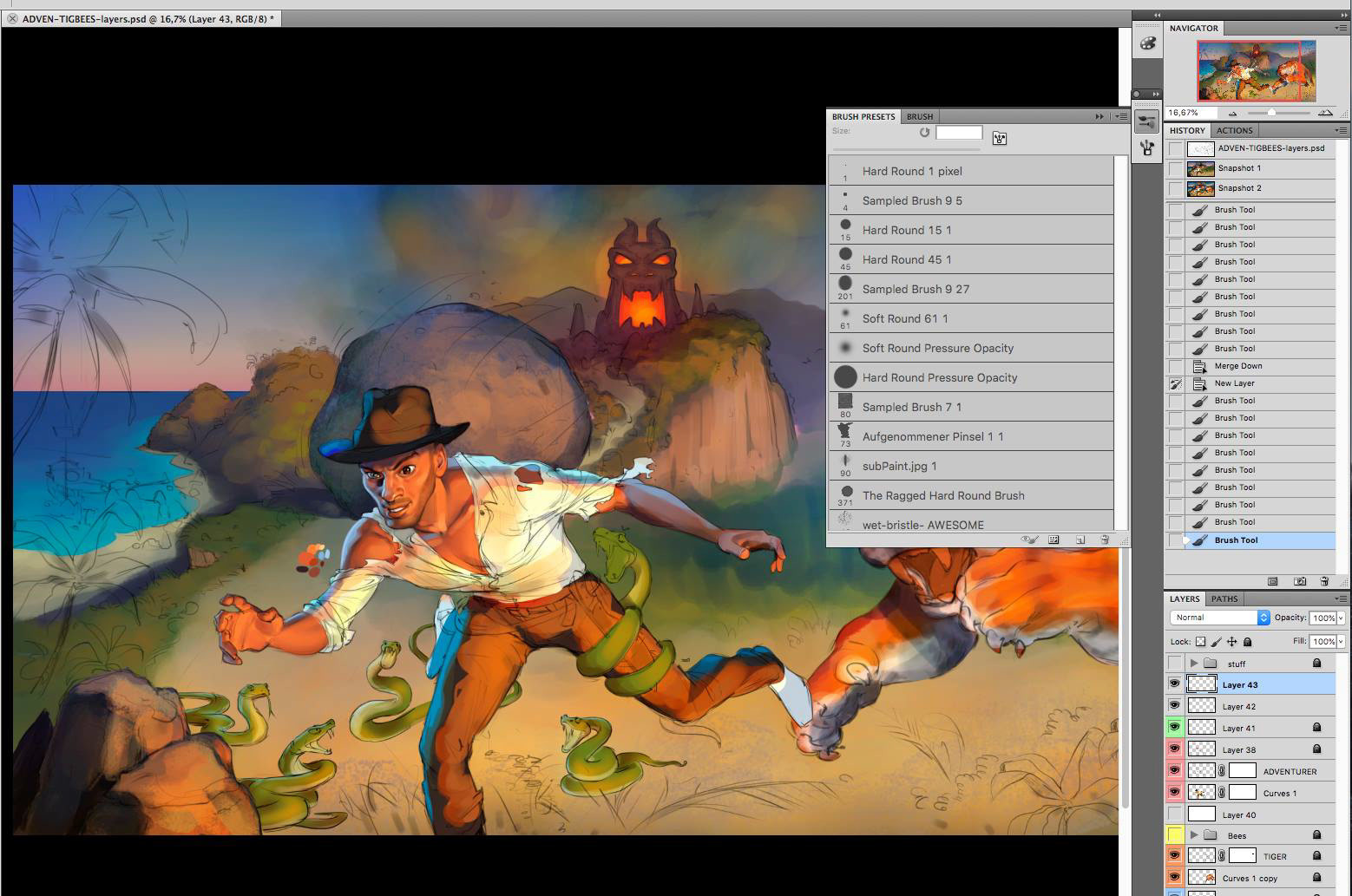Click the History panel trash icon
Viewport: 1352px width, 896px height.
[x=1324, y=581]
